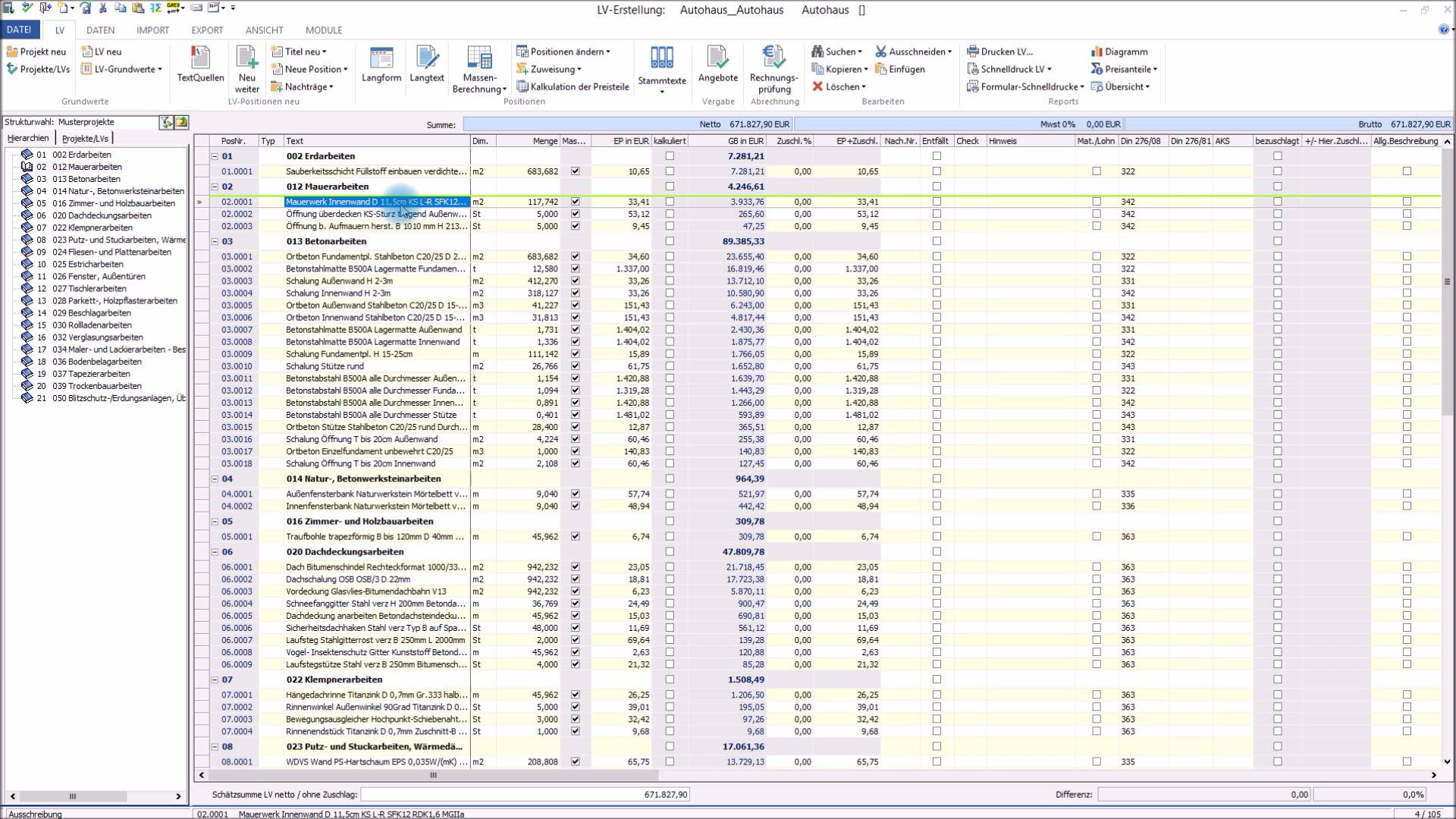The image size is (1456, 819).
Task: Open the Stammtexte tool
Action: [662, 69]
